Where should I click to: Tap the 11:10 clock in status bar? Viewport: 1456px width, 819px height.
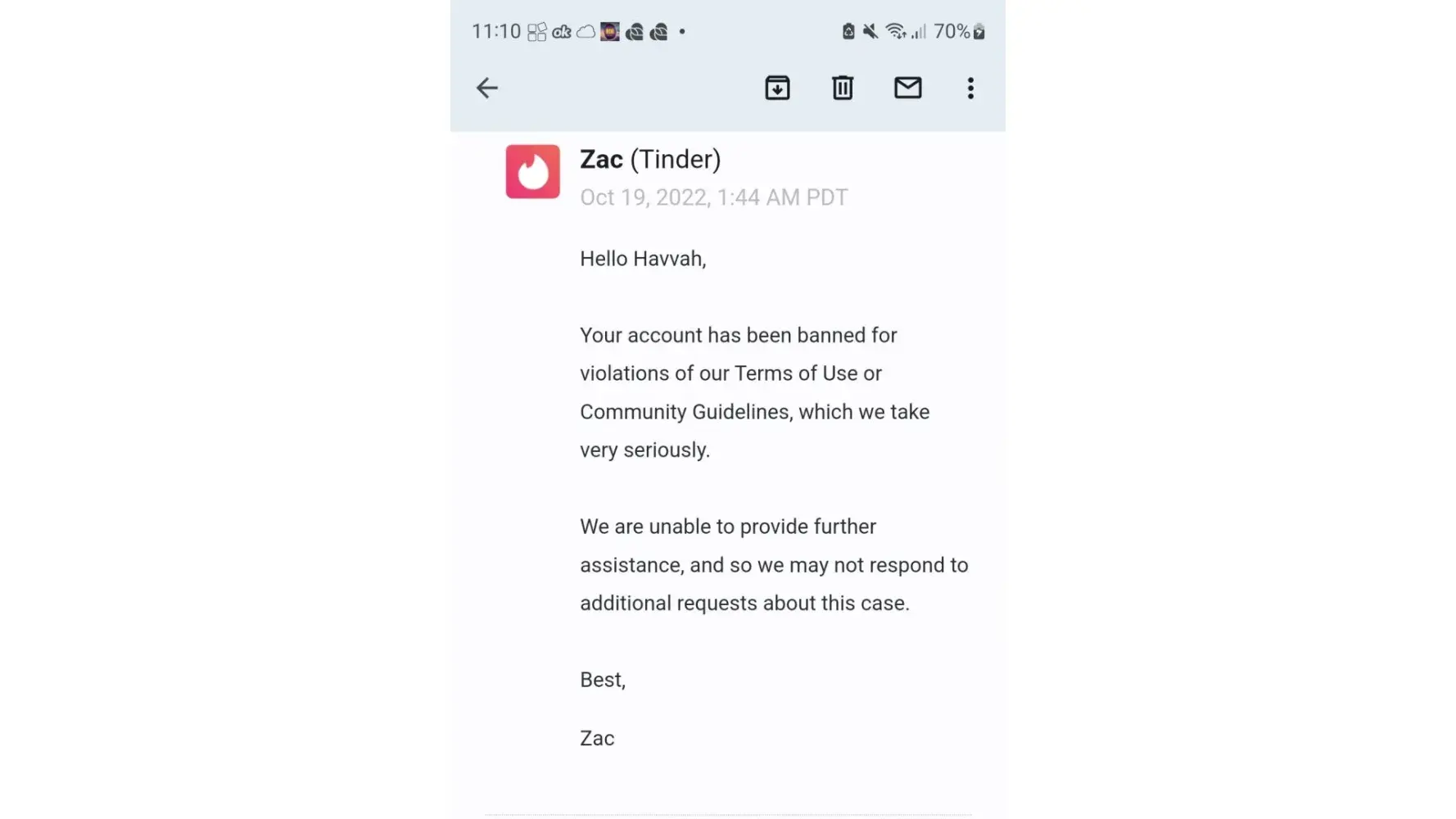click(496, 31)
